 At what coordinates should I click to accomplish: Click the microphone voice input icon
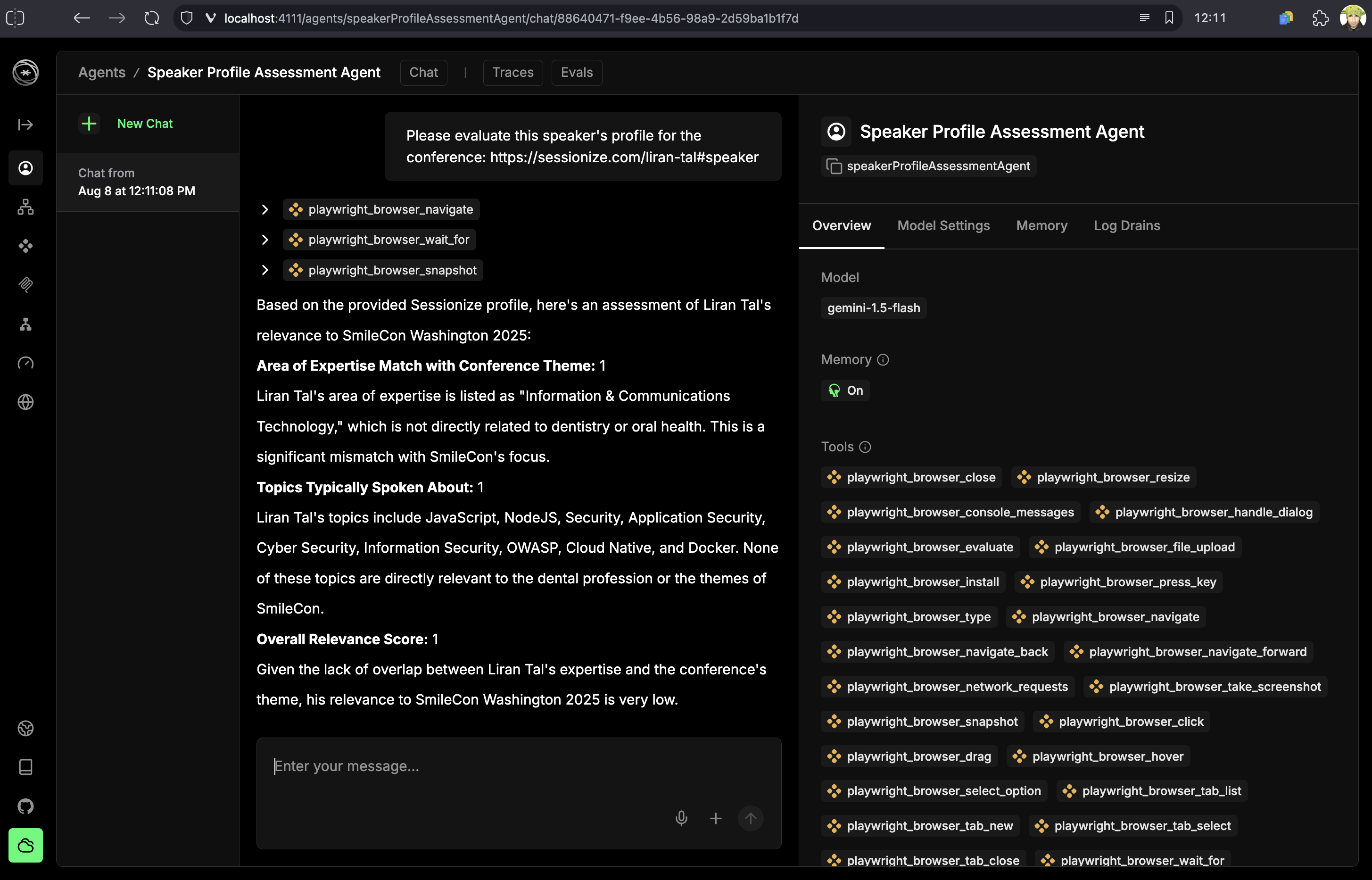(x=681, y=818)
